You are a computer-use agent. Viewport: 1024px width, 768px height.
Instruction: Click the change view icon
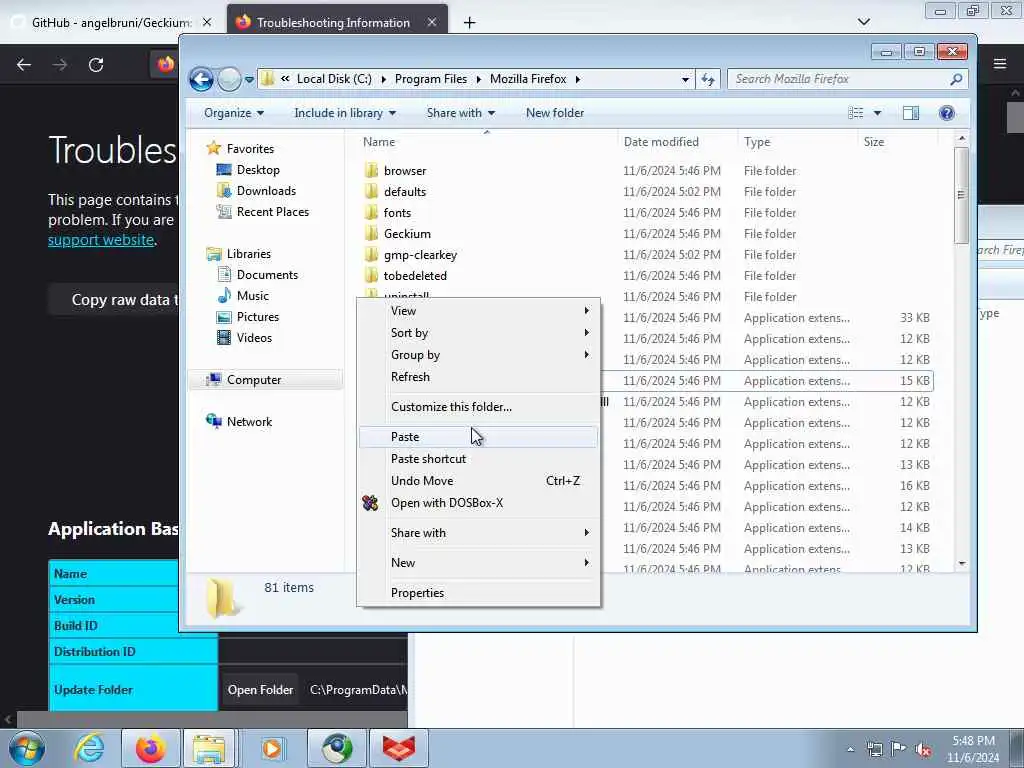point(856,113)
